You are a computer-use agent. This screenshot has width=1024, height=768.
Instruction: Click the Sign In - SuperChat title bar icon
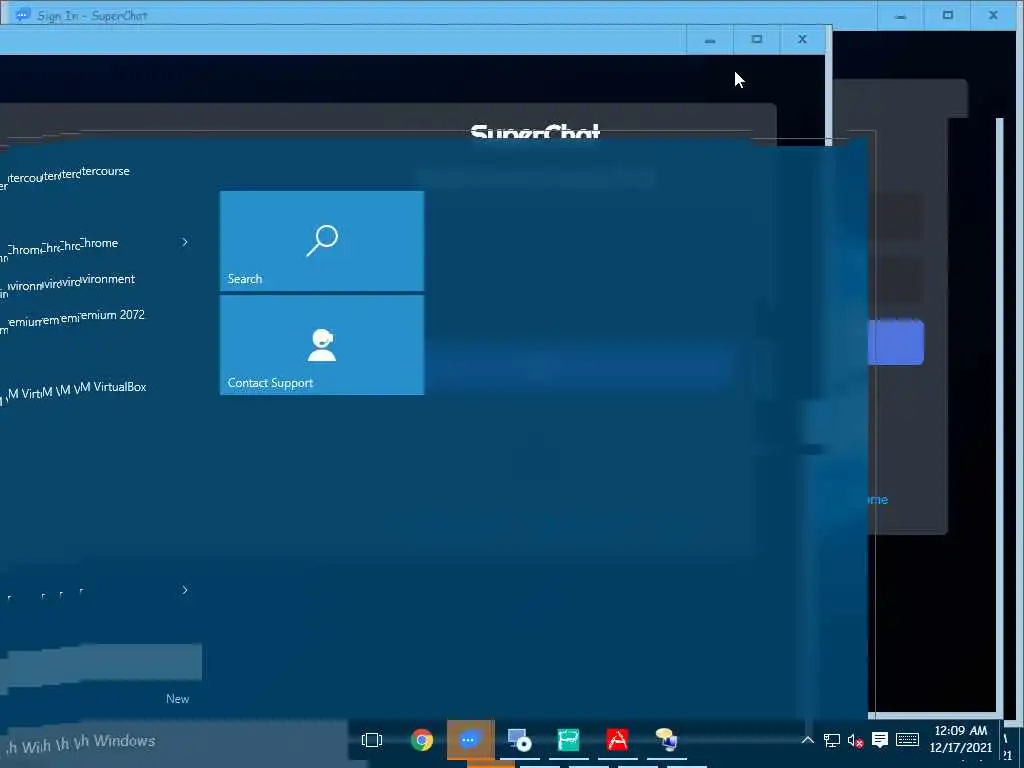coord(23,14)
